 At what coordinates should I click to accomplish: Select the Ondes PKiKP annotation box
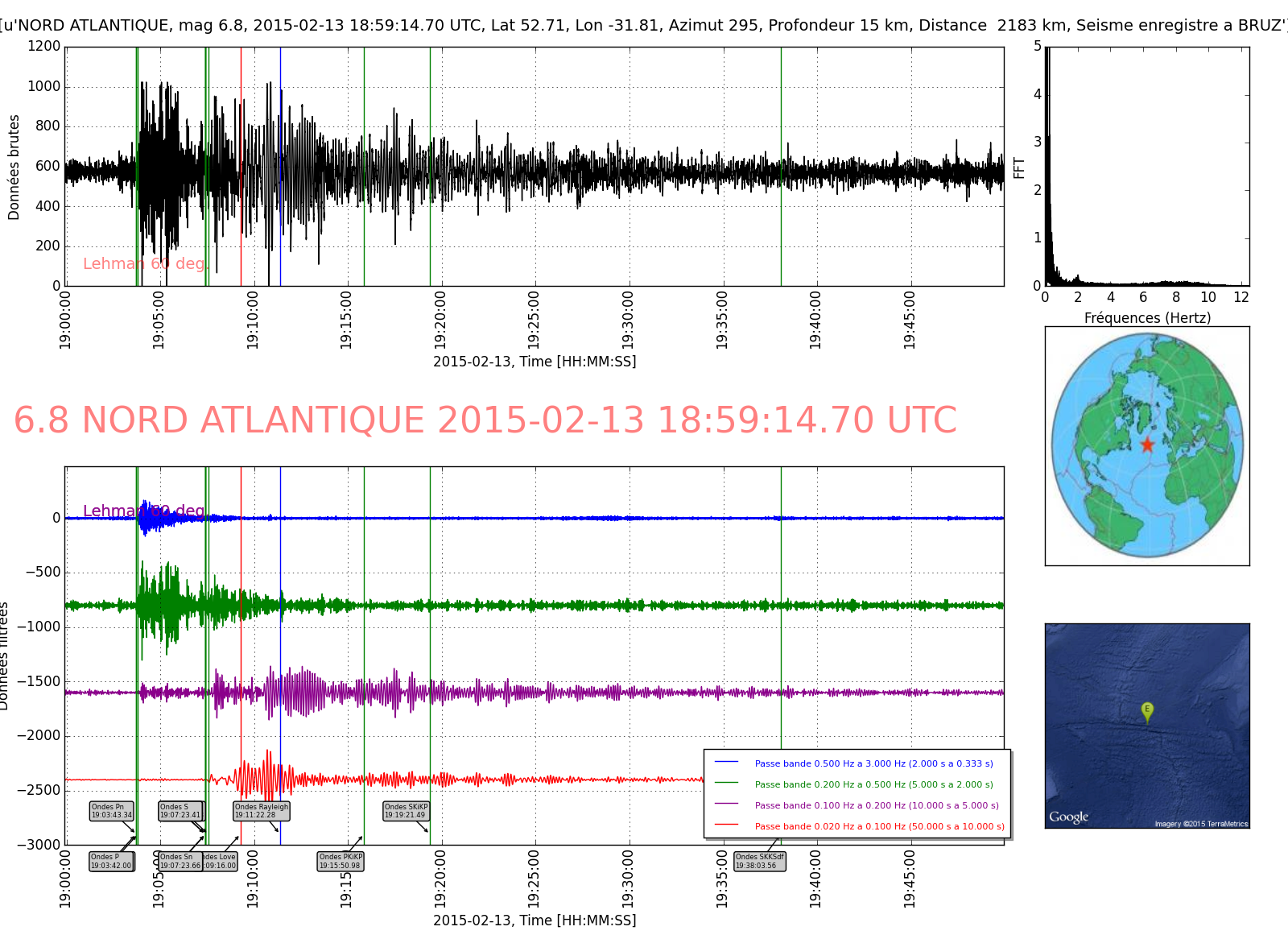click(340, 862)
